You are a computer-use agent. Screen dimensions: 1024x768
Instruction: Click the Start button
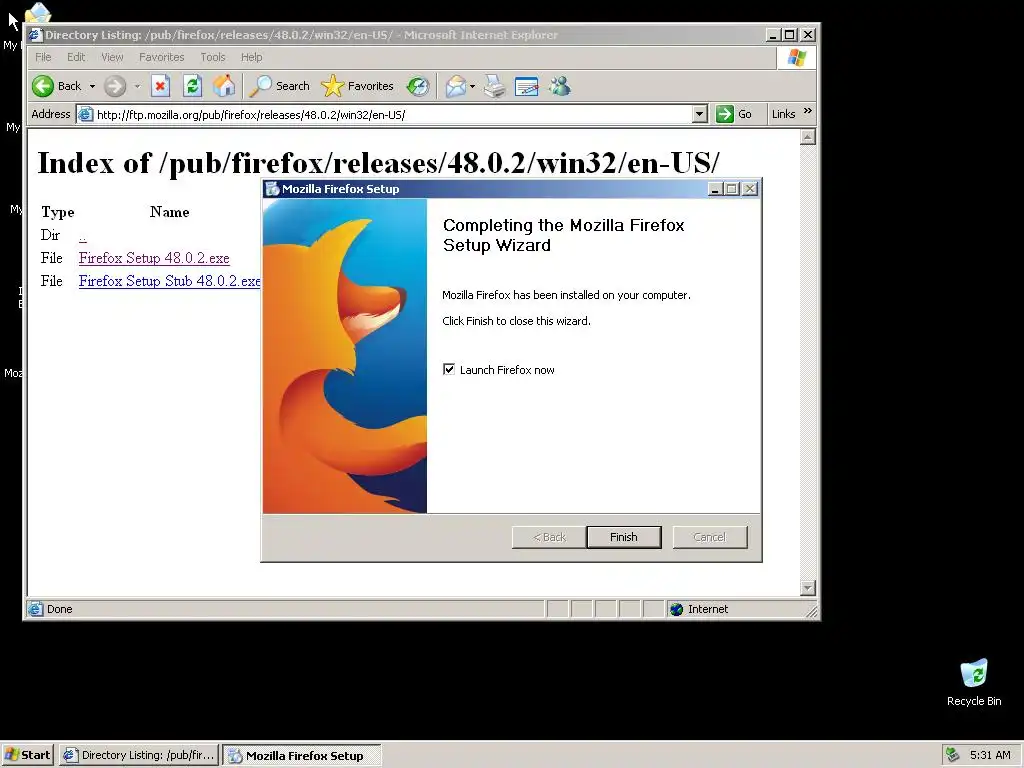pyautogui.click(x=28, y=755)
